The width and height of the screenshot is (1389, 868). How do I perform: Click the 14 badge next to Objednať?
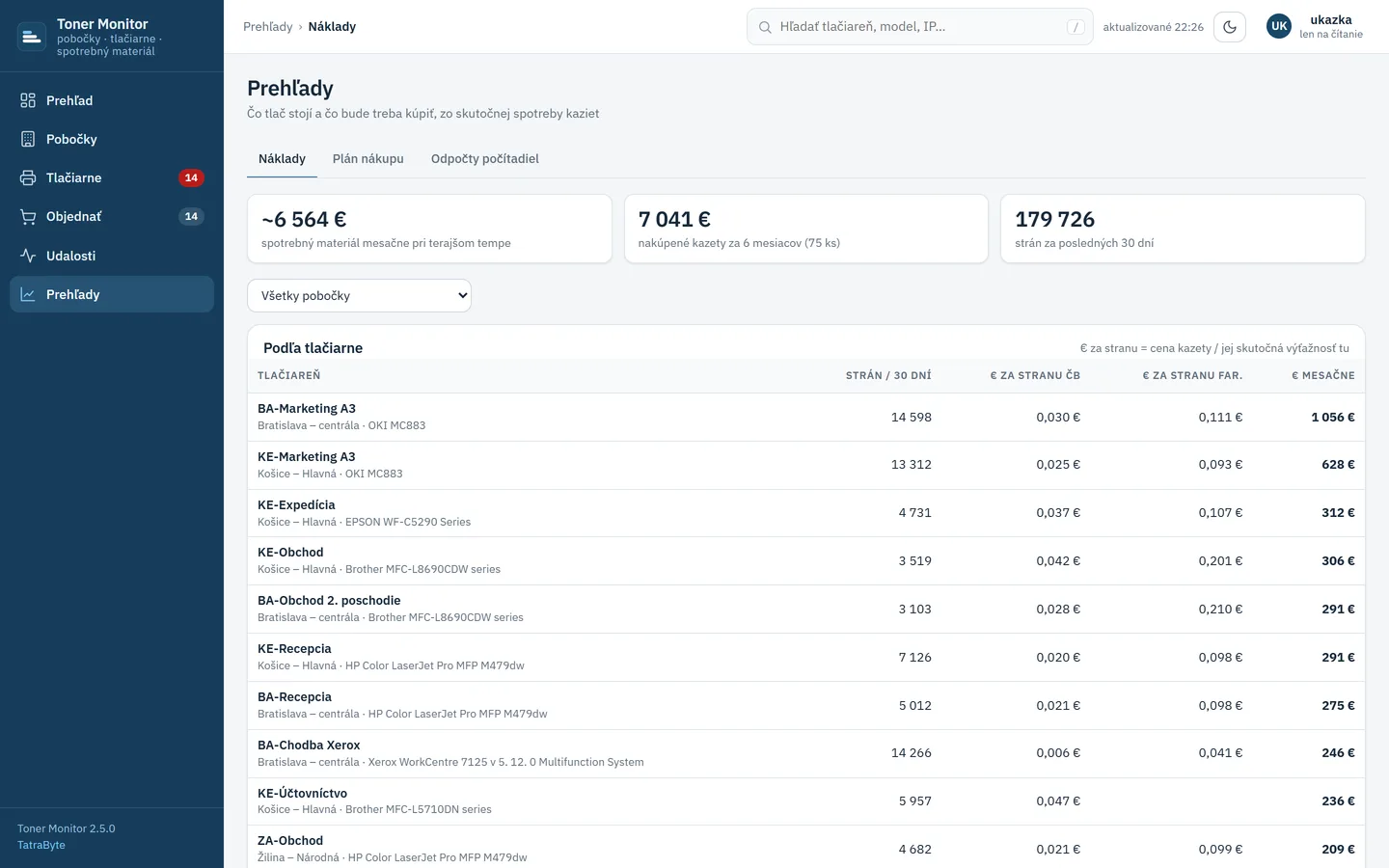[x=191, y=217]
